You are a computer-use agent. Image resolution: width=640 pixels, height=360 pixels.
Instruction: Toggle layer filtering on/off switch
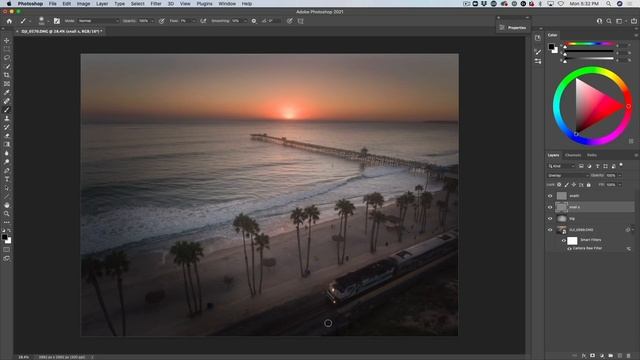tap(621, 165)
